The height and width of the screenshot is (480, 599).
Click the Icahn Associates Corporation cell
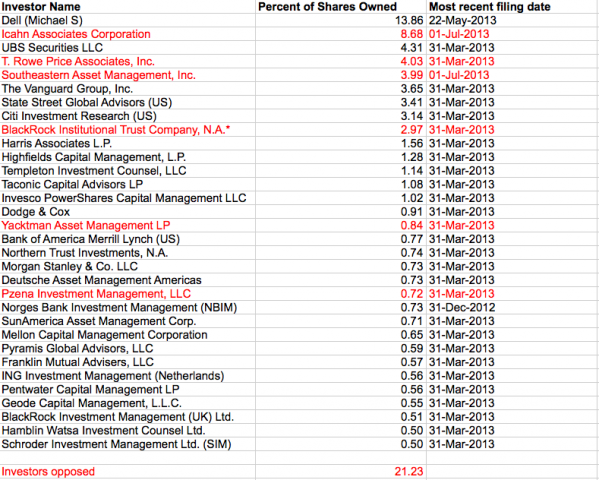click(128, 34)
